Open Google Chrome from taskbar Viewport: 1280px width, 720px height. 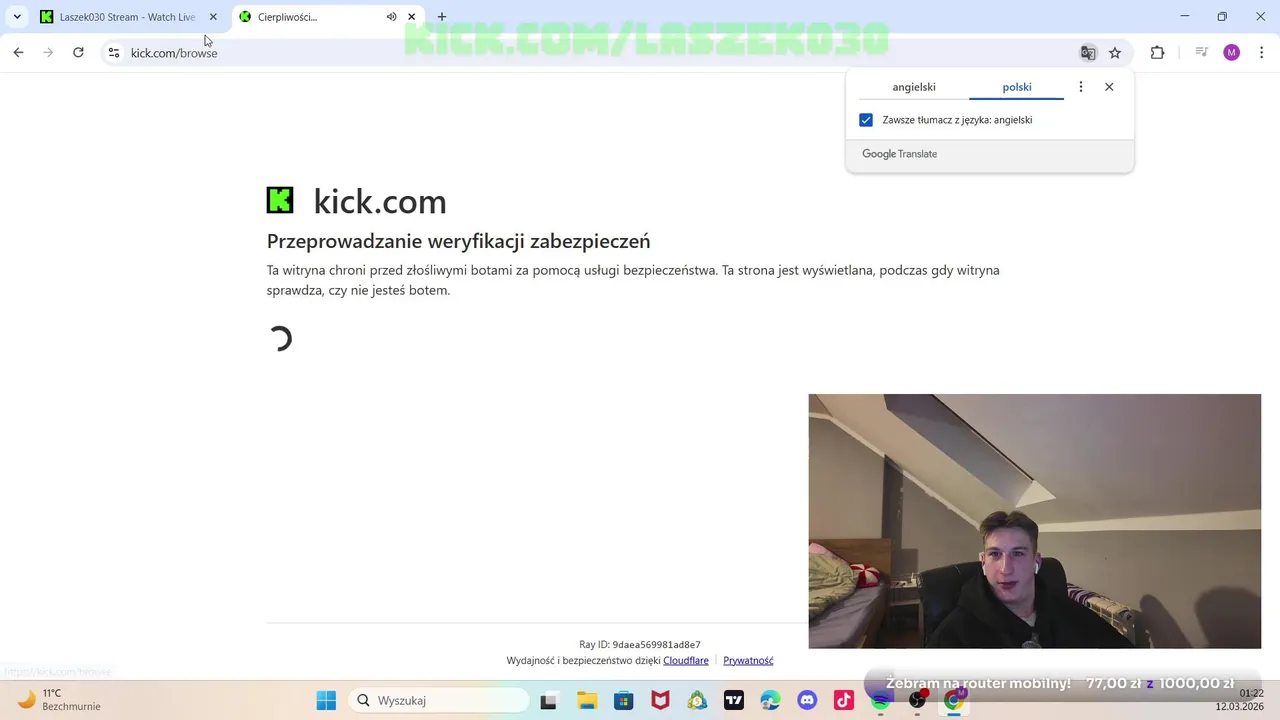pos(954,701)
